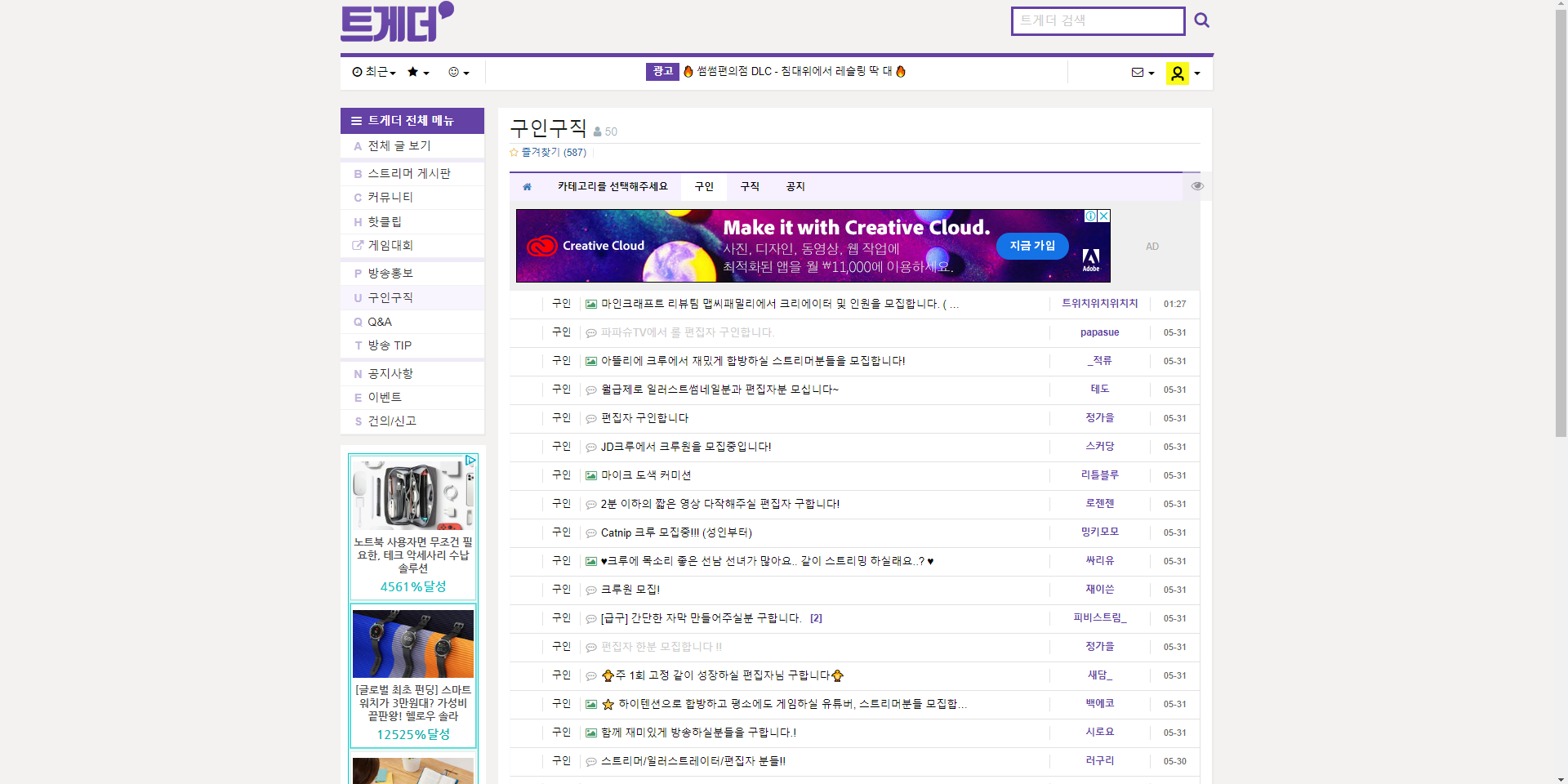The width and height of the screenshot is (1568, 784).
Task: Open the 최근 recent dropdown
Action: pyautogui.click(x=374, y=72)
